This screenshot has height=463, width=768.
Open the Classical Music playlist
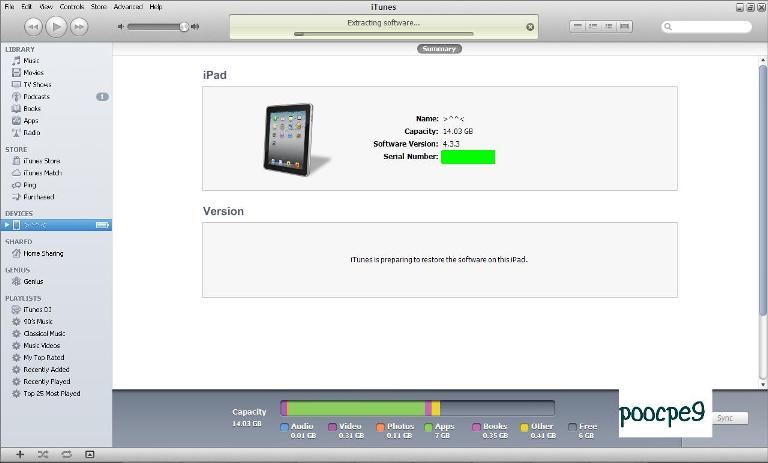tap(44, 334)
